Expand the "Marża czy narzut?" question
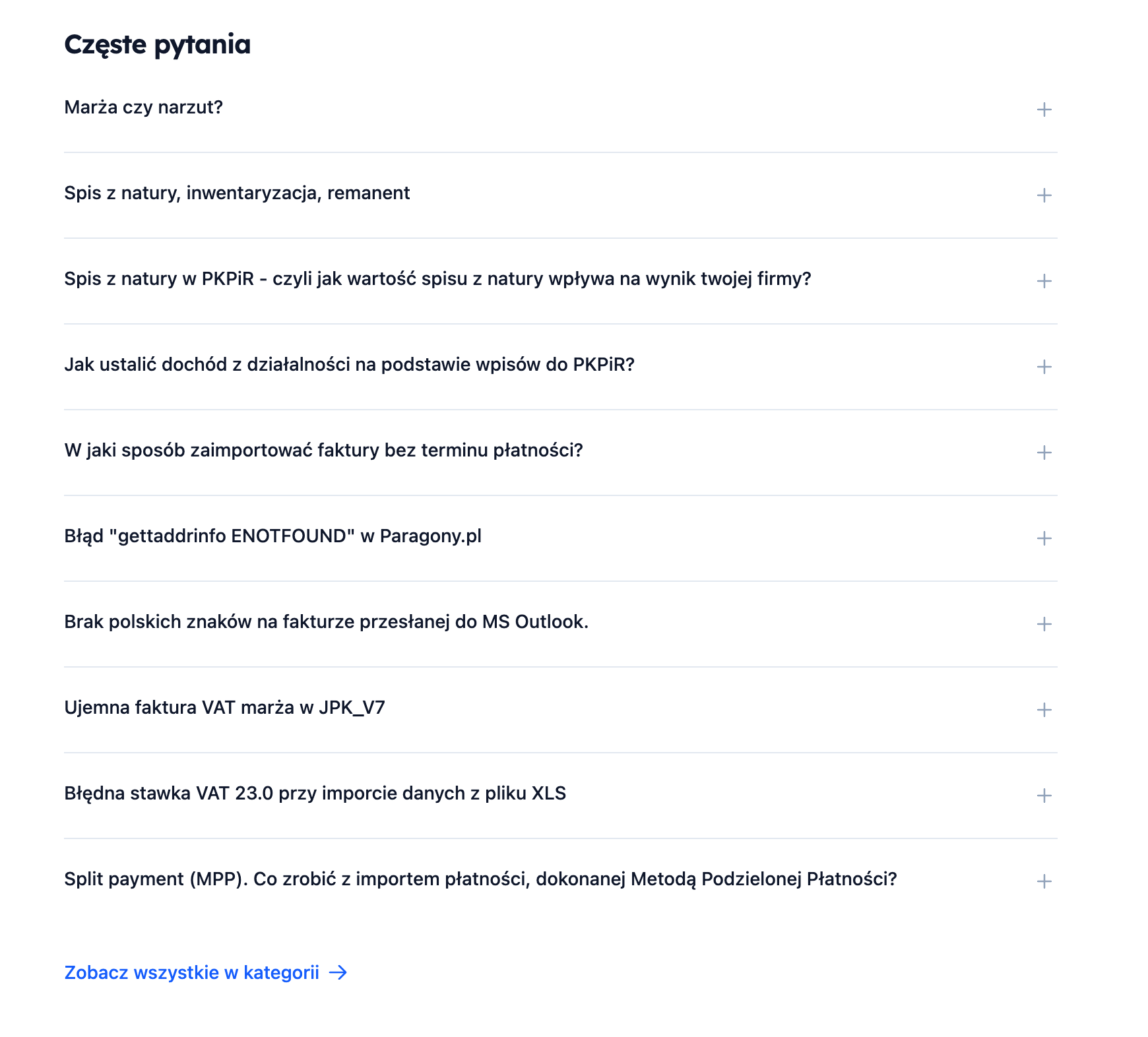 [1043, 110]
